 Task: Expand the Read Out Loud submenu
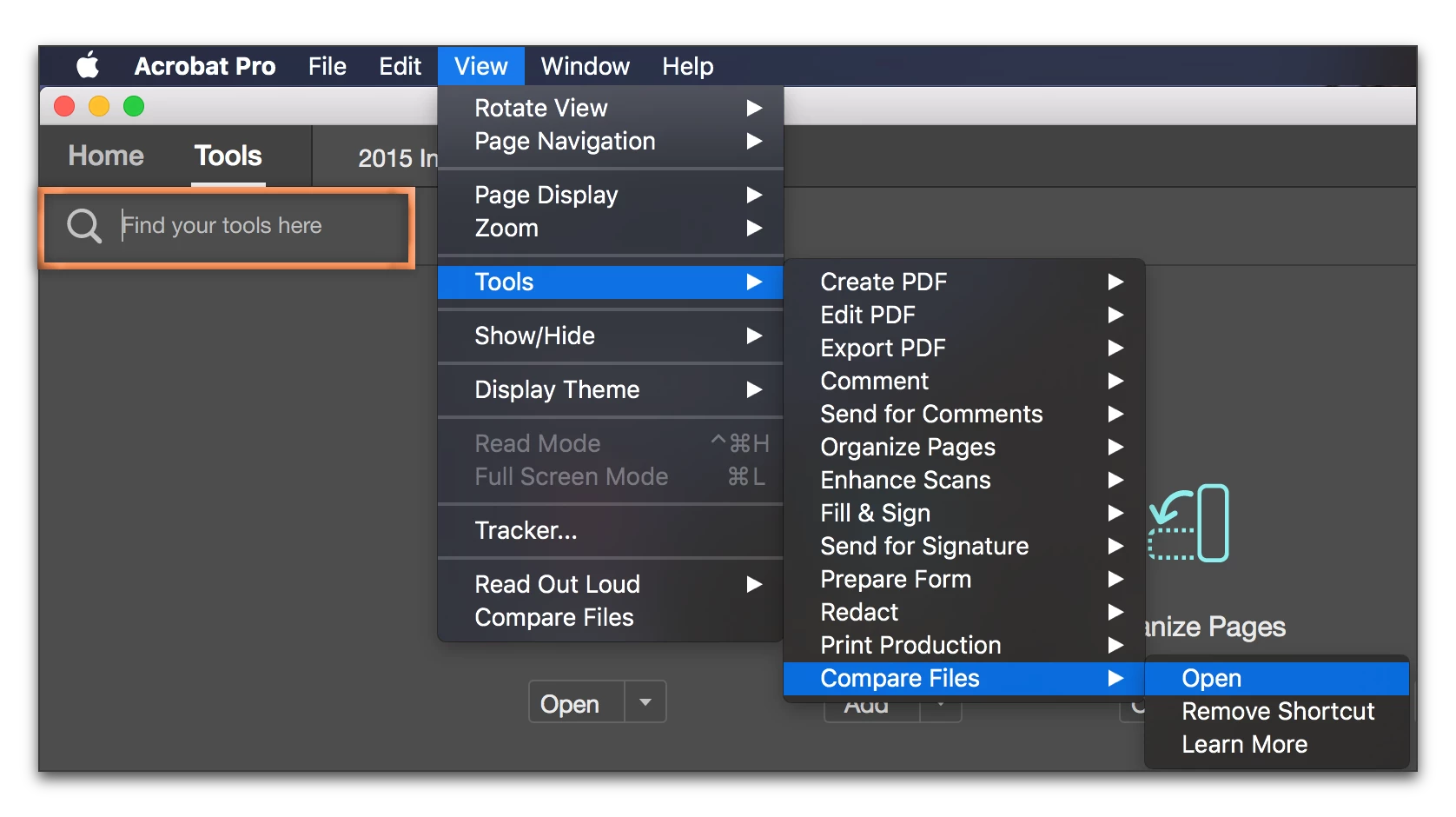[x=611, y=584]
